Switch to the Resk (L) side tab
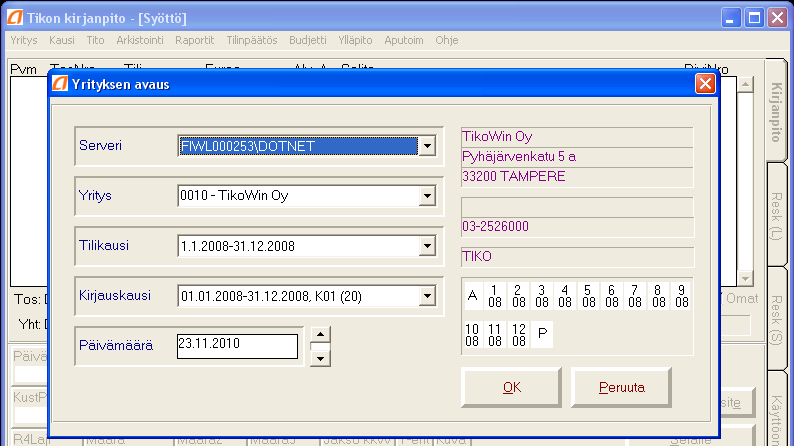The width and height of the screenshot is (794, 446). point(777,216)
